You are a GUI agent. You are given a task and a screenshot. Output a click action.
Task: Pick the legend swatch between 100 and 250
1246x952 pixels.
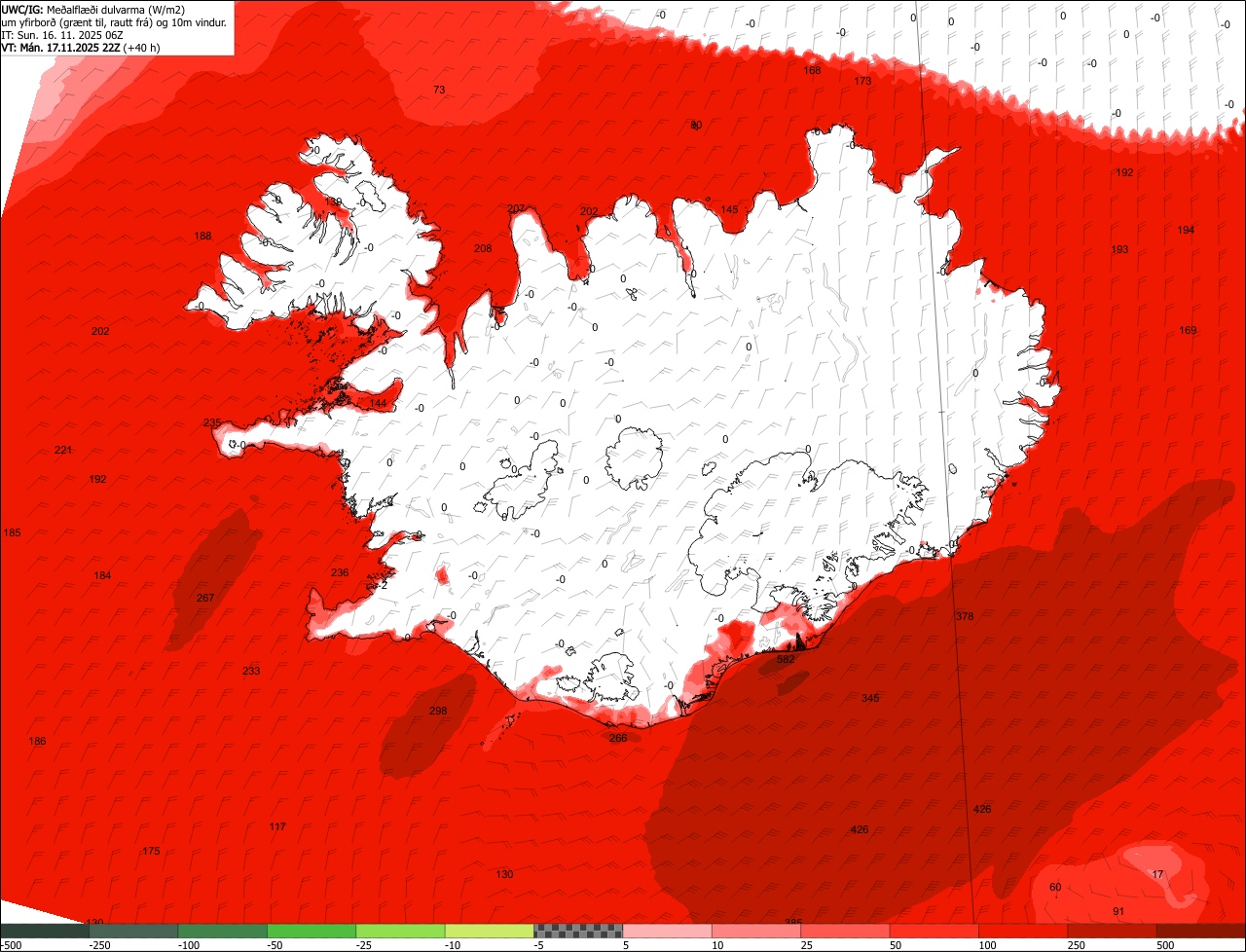point(1024,931)
